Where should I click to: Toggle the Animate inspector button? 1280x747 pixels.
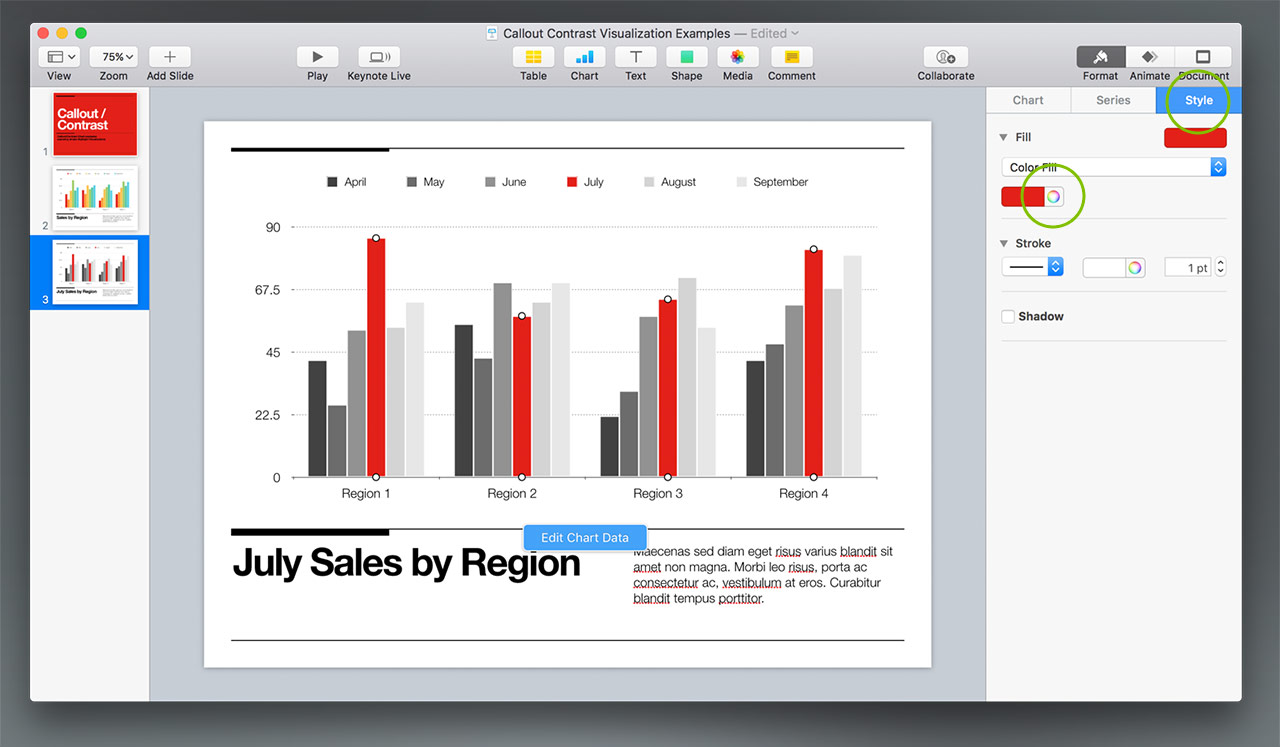coord(1149,57)
